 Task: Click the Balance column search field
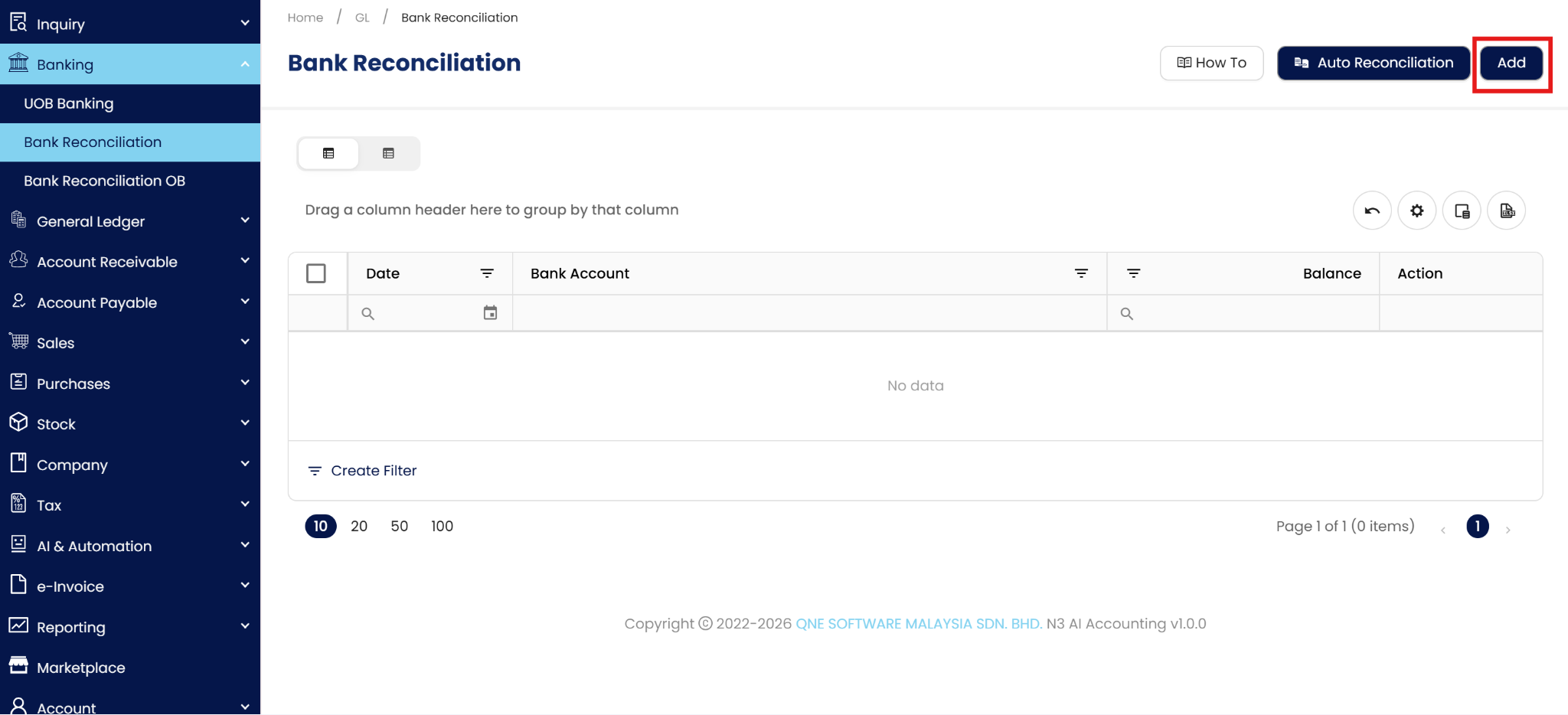pos(1248,313)
